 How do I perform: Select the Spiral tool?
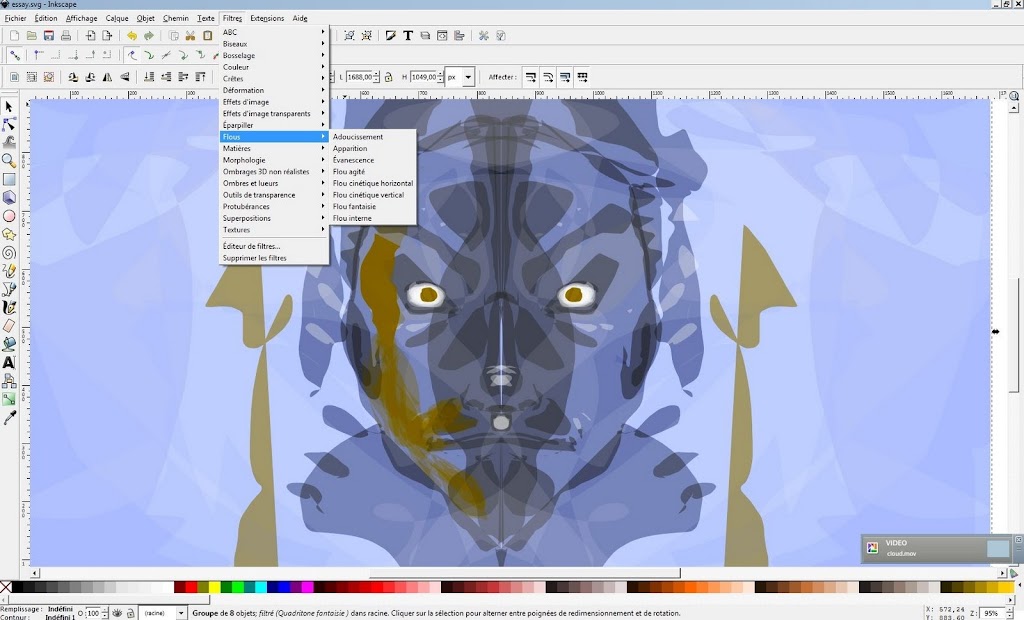click(x=9, y=252)
